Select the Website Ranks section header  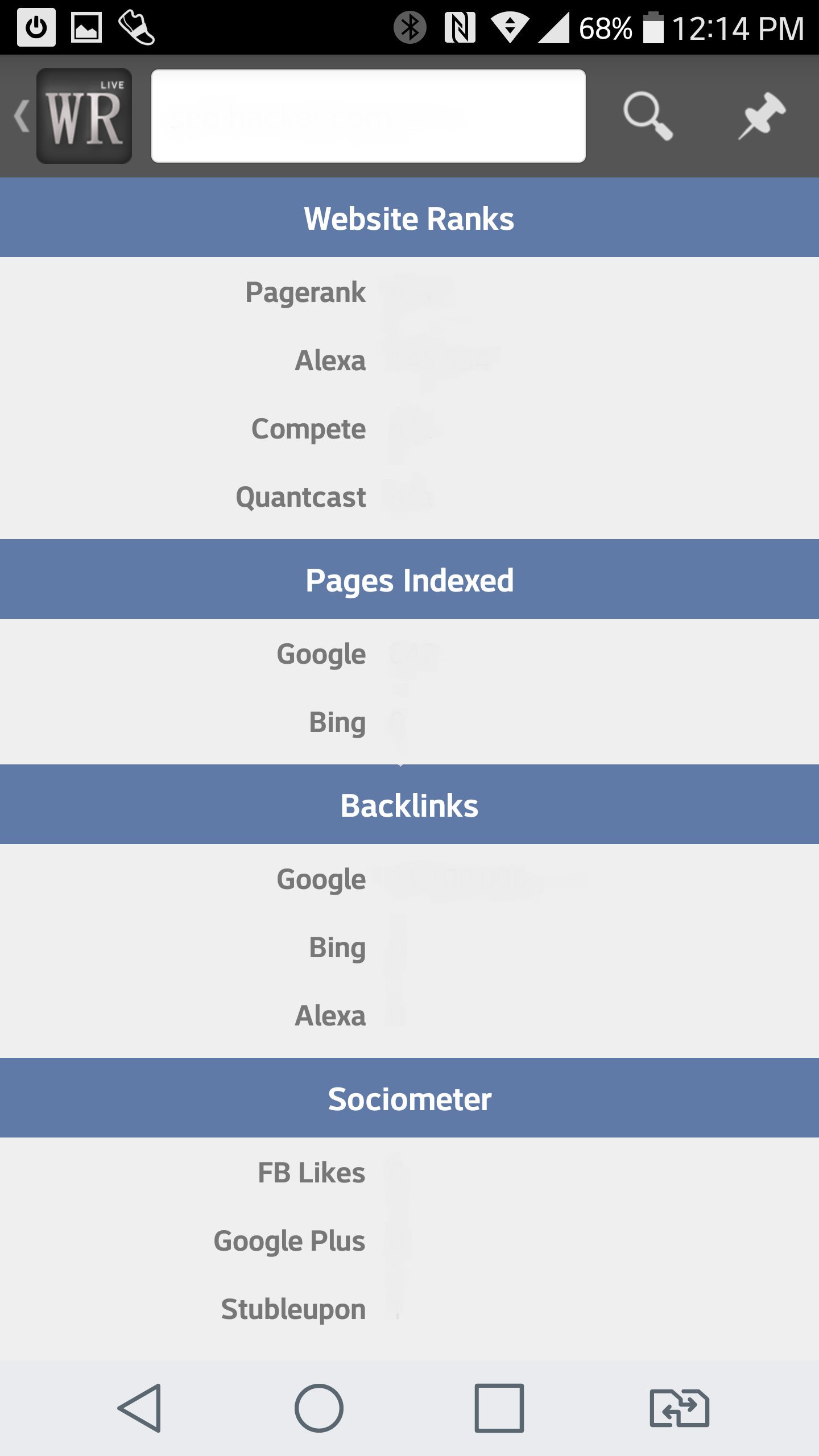(409, 218)
